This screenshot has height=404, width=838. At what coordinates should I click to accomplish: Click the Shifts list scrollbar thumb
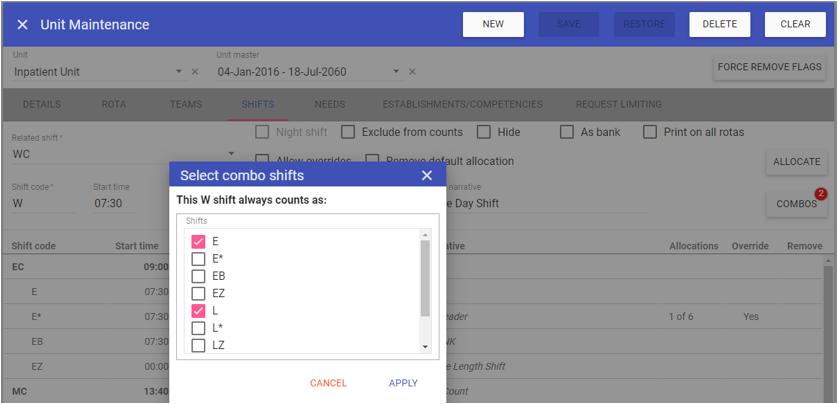click(x=425, y=278)
